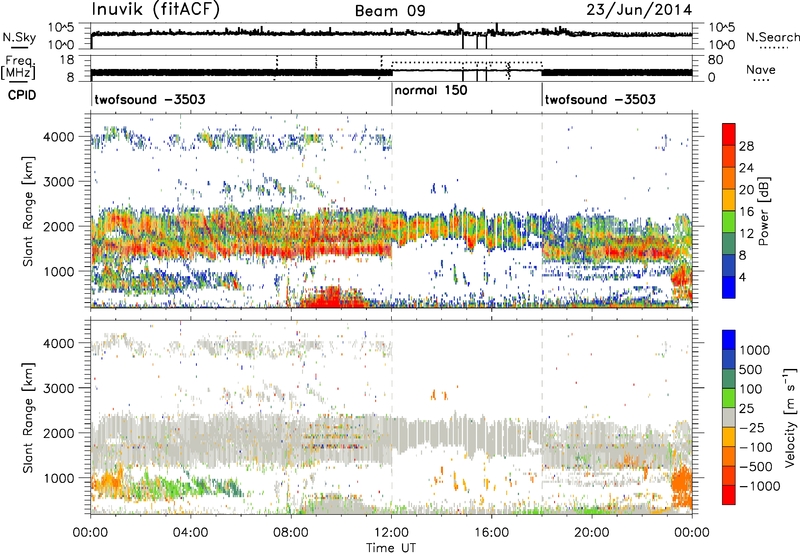Click the 10^5 tick beside N.Search
This screenshot has width=800, height=554.
721,28
